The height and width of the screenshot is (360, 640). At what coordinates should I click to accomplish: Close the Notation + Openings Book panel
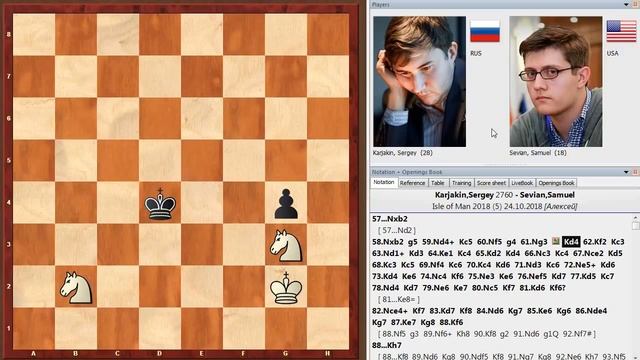(636, 172)
